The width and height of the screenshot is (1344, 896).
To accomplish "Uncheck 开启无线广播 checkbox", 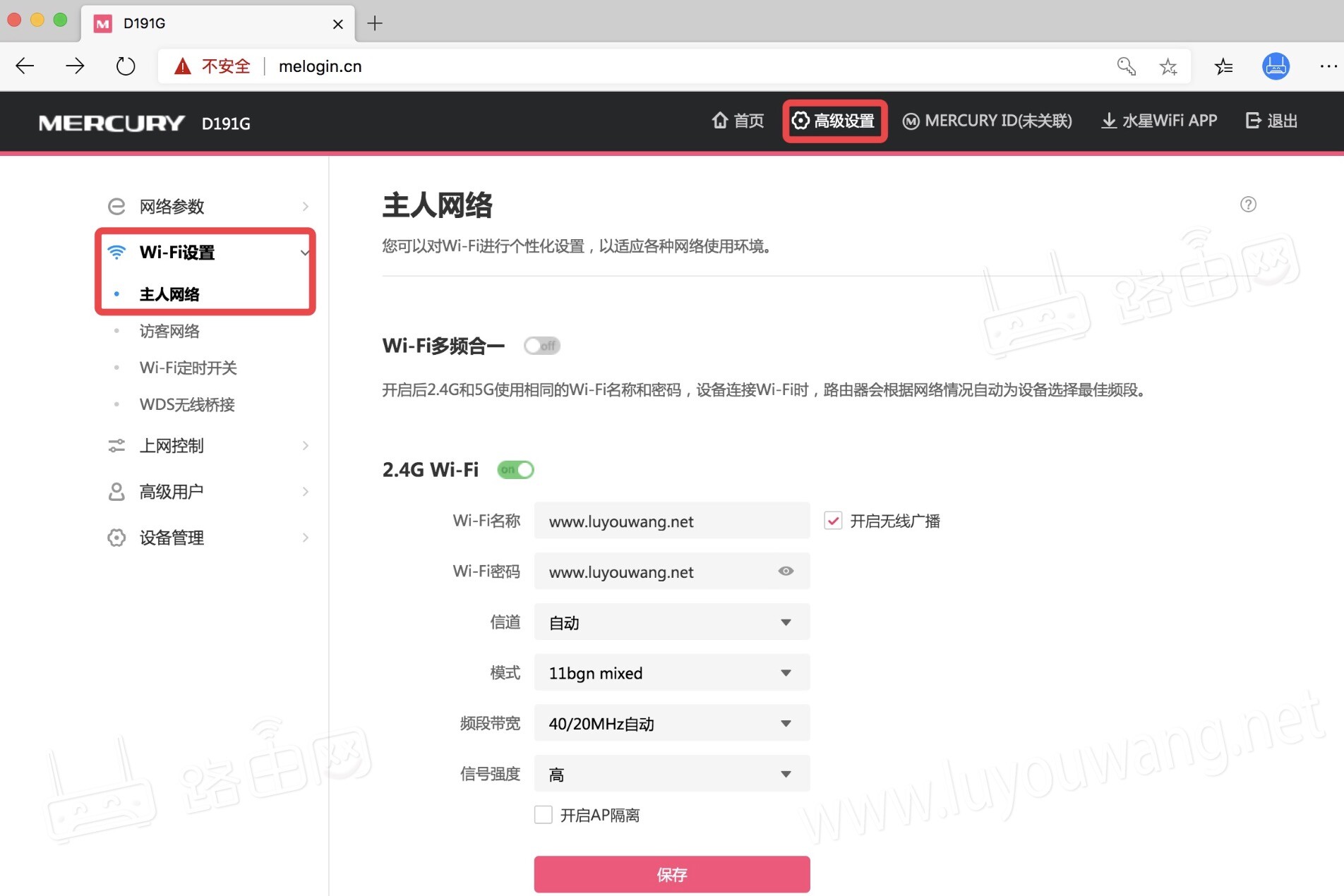I will click(833, 521).
